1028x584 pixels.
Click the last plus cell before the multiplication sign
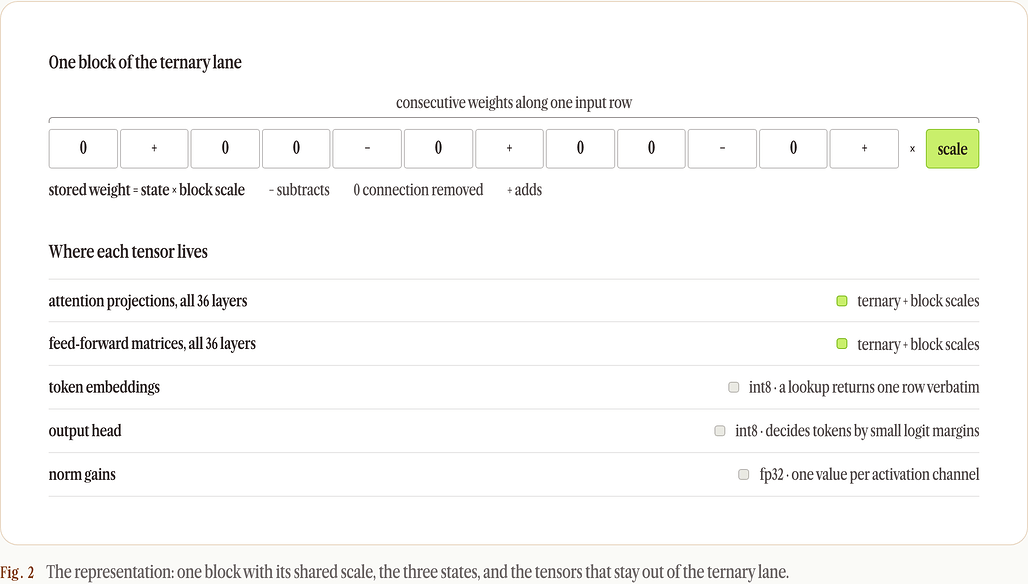tap(864, 149)
